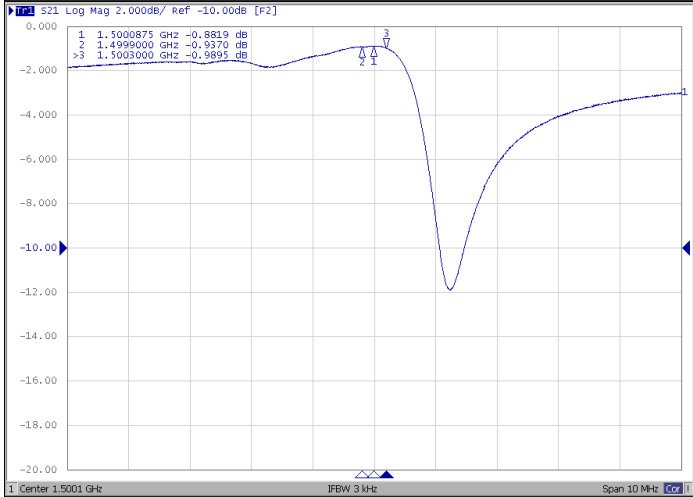This screenshot has height=497, width=693.
Task: Click the left reference level arrow at -10.00
Action: (63, 248)
